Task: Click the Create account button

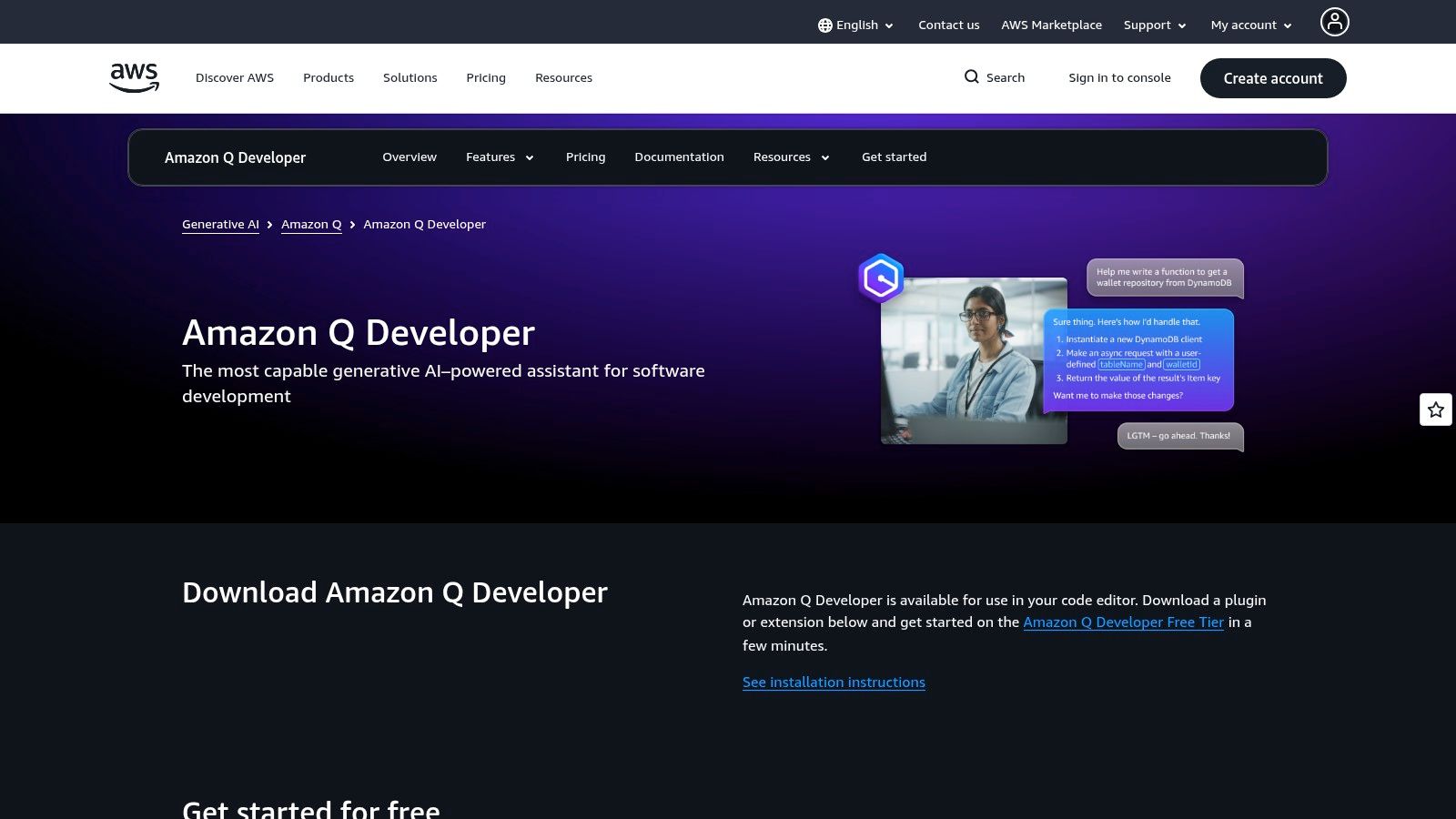Action: click(x=1273, y=78)
